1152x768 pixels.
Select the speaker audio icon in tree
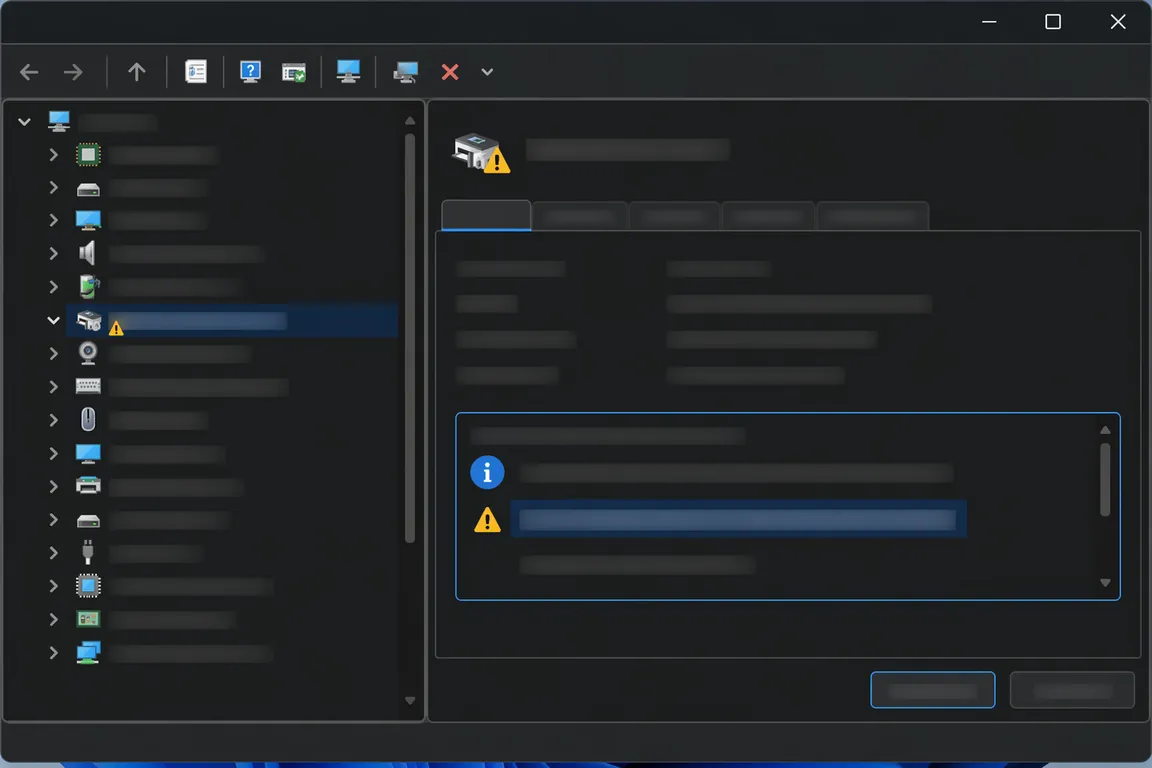tap(87, 253)
